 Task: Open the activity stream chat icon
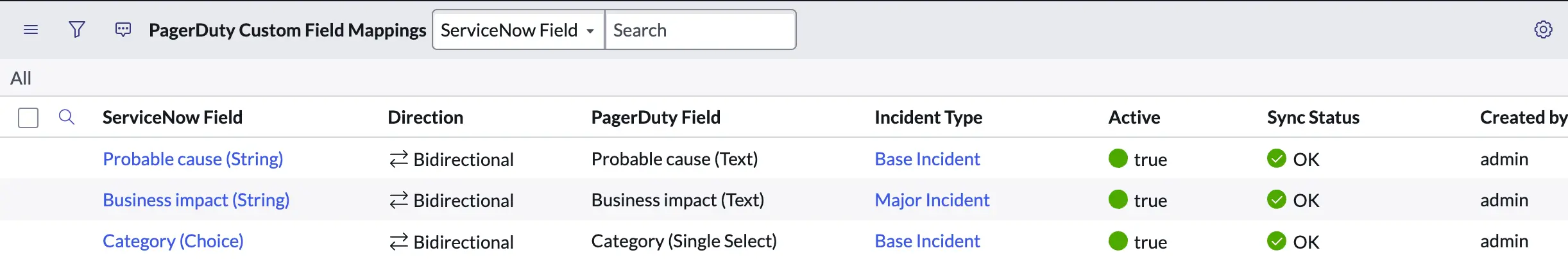[x=123, y=30]
